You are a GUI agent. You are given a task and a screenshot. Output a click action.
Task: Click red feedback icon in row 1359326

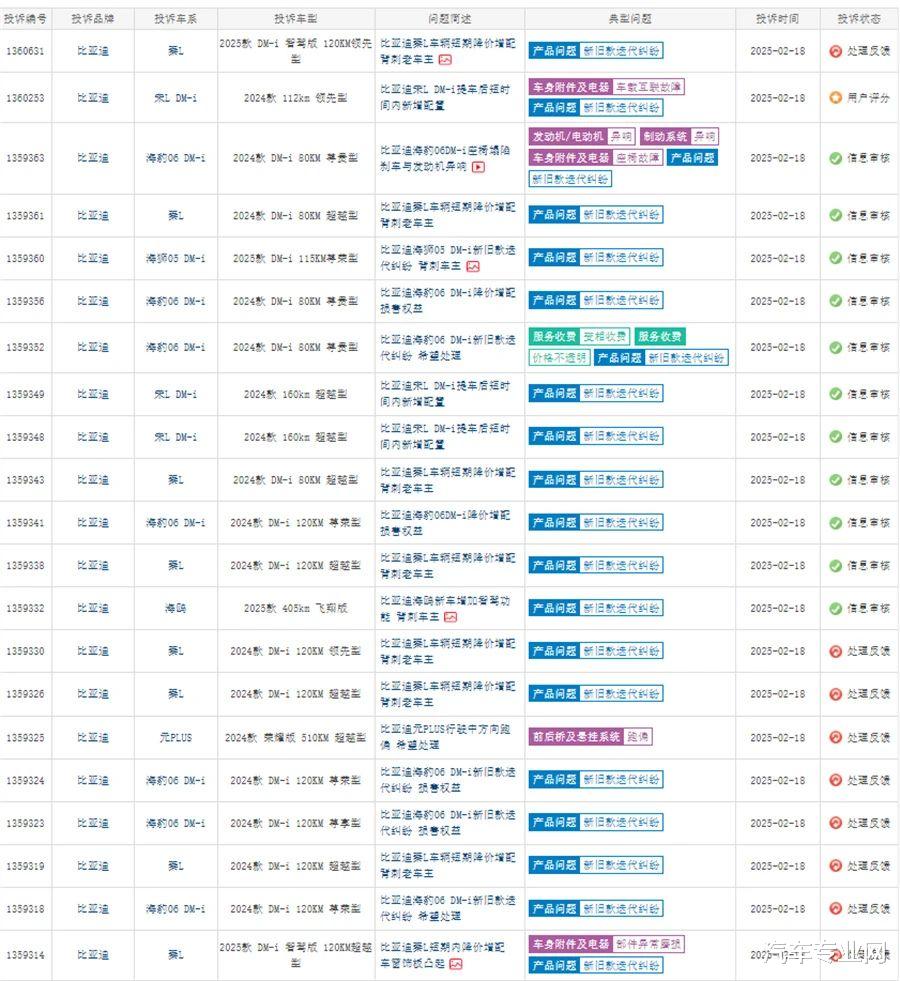[x=835, y=694]
